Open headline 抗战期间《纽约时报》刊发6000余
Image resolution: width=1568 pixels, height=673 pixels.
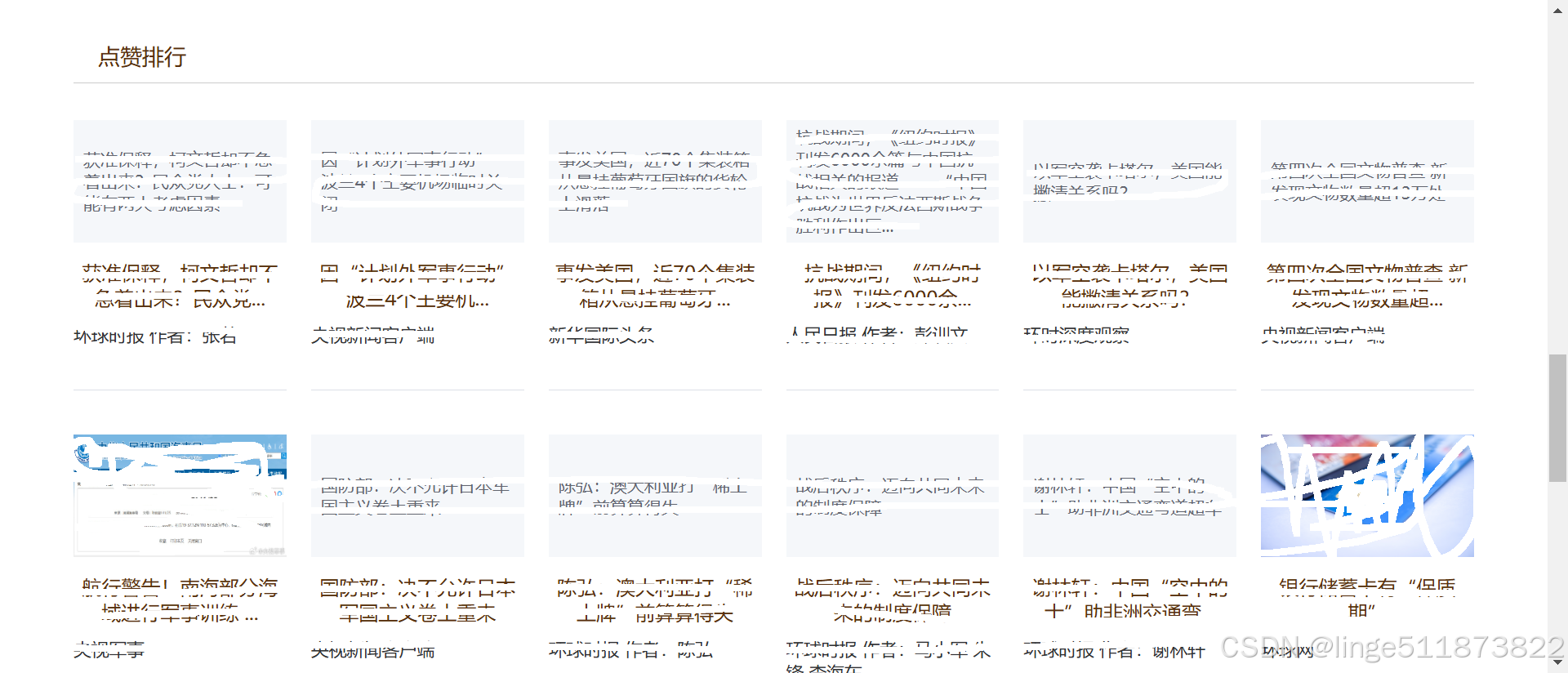893,286
